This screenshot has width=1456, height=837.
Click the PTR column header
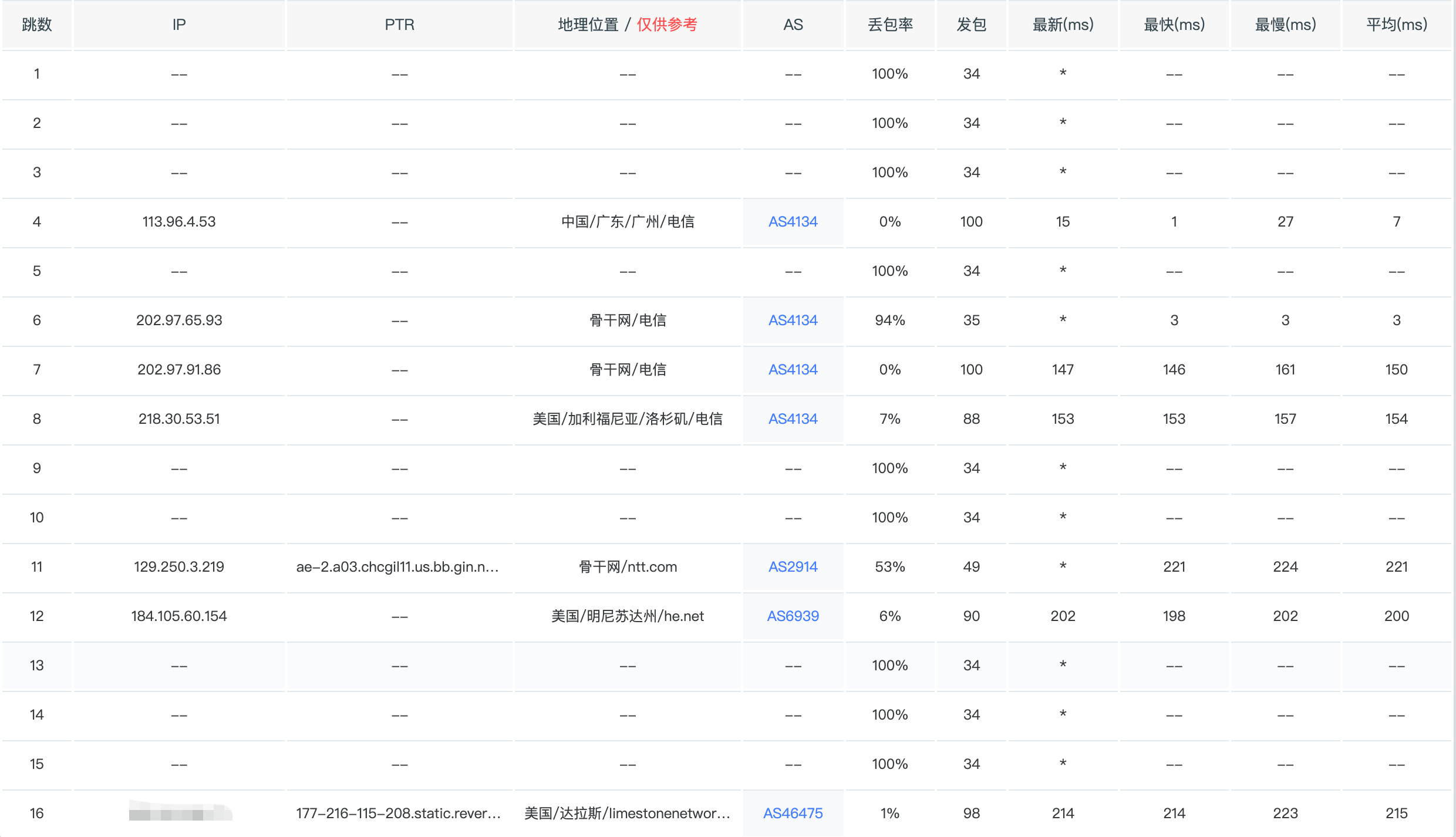399,25
